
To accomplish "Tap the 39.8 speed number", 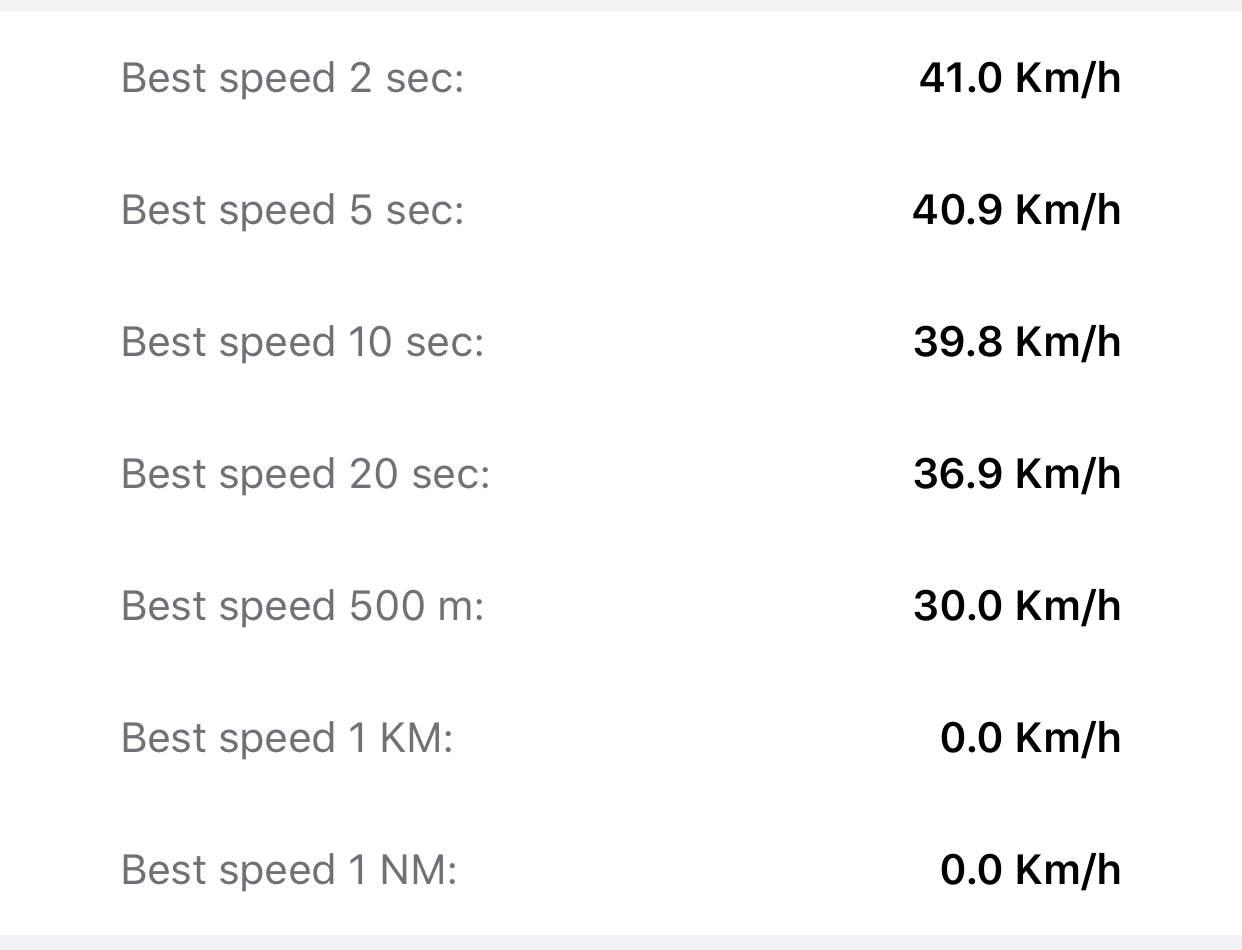I will tap(957, 342).
